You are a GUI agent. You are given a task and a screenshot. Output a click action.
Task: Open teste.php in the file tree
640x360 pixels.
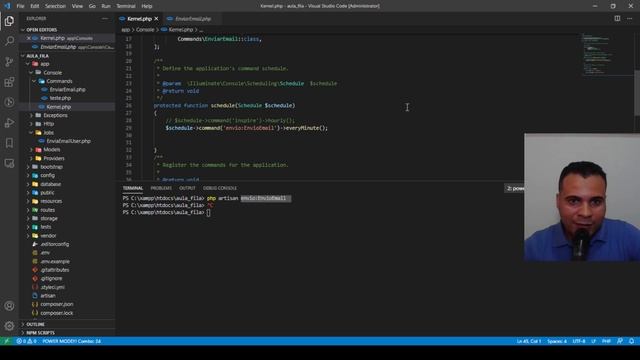(60, 98)
